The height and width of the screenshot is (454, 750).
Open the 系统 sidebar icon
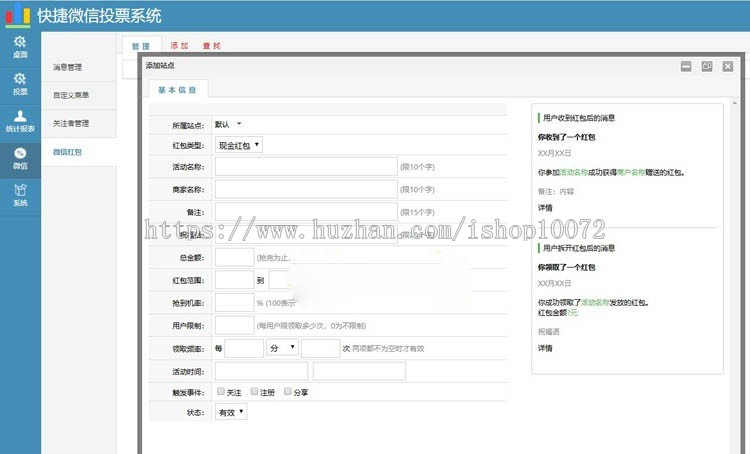pos(20,196)
